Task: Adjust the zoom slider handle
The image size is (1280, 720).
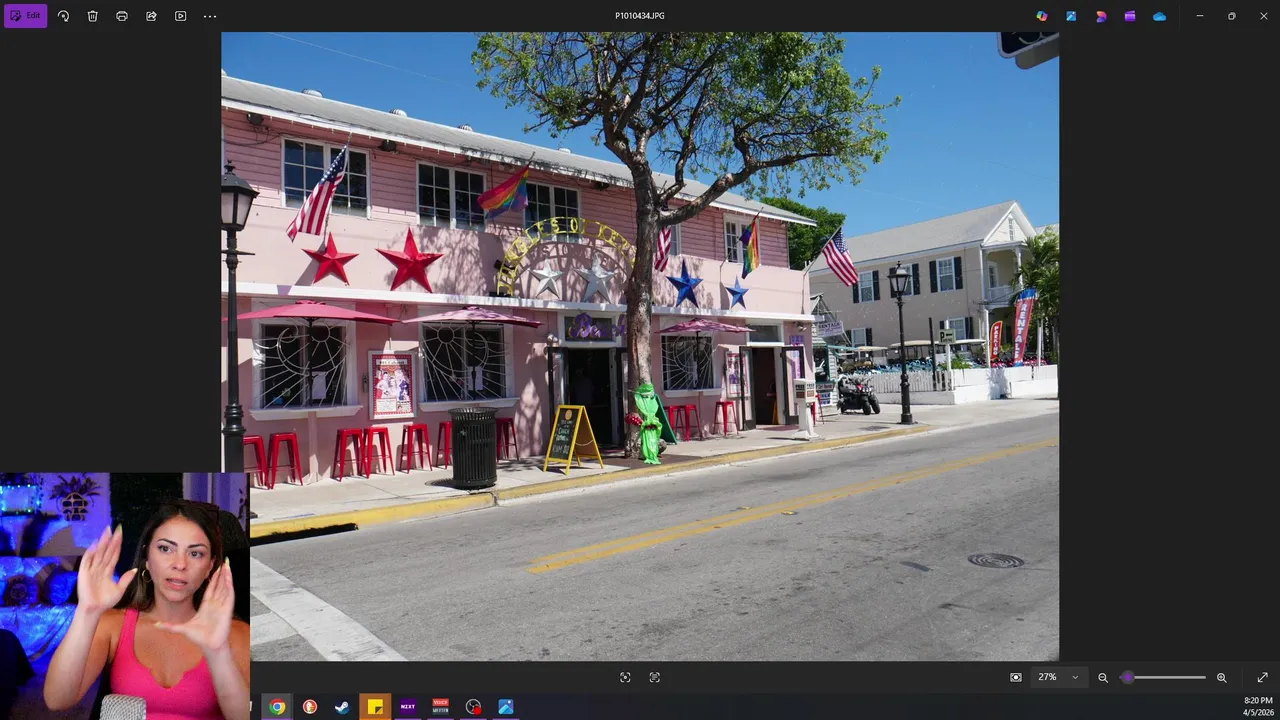Action: coord(1127,677)
